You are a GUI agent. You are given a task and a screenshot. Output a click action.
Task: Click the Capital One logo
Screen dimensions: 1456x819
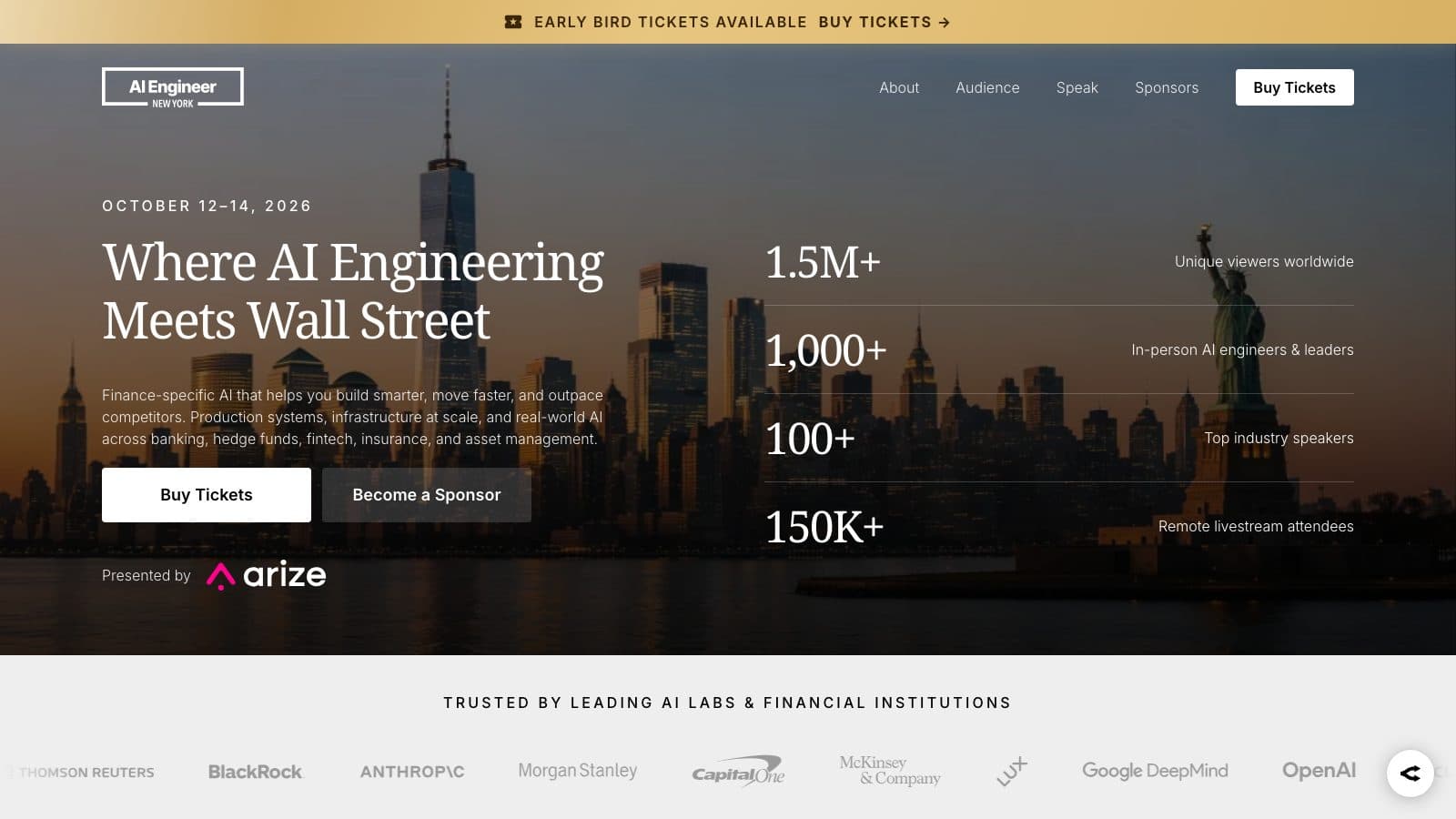pos(738,772)
